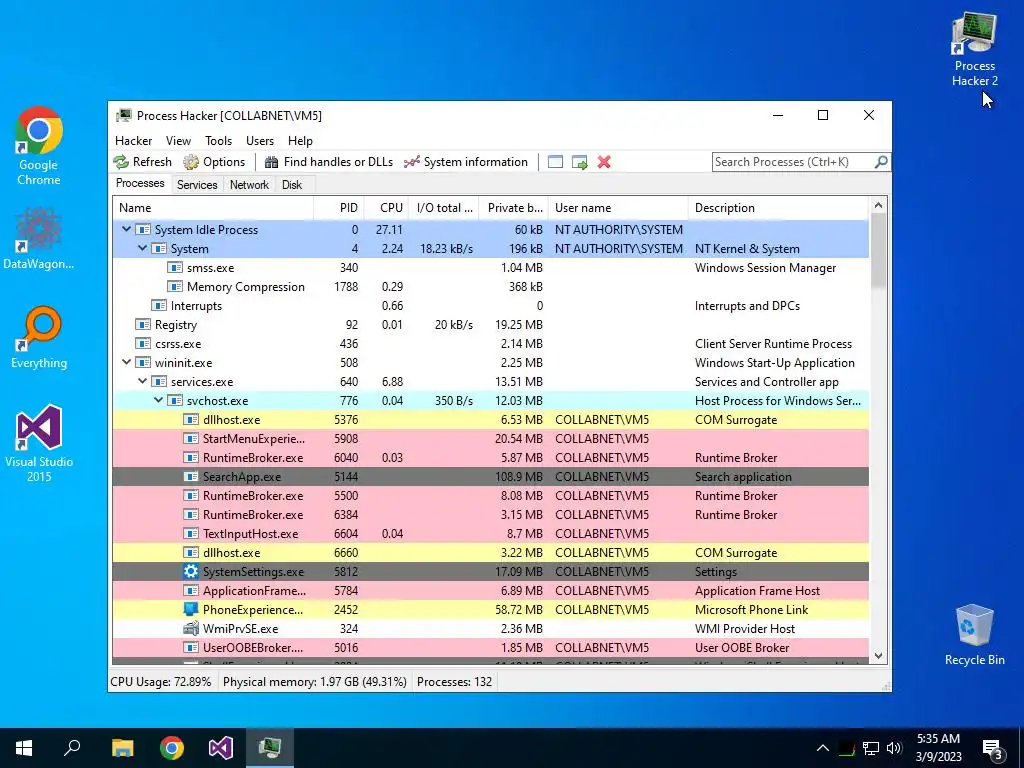Click the SearchApp.exe process icon

click(x=191, y=477)
